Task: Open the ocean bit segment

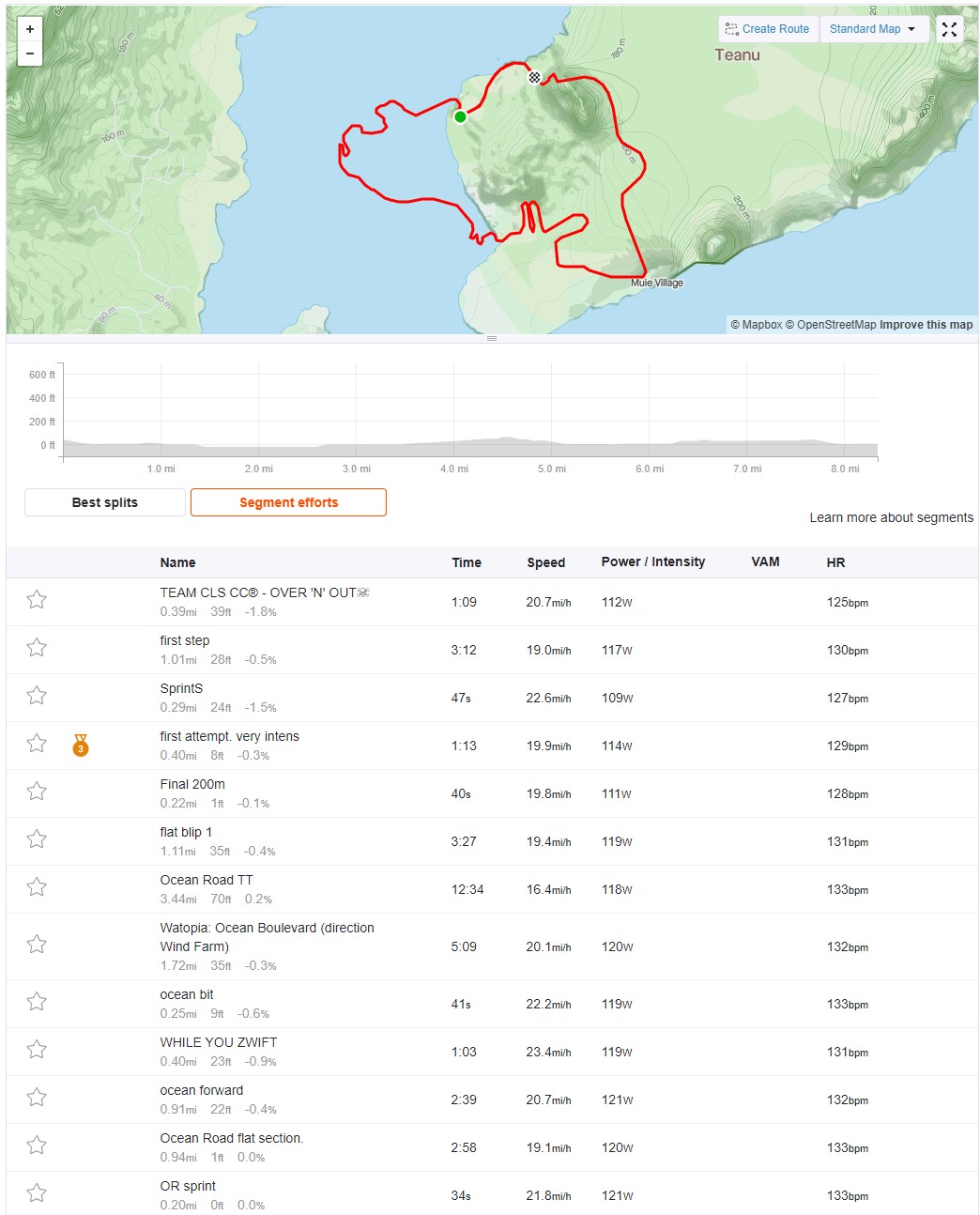Action: tap(187, 994)
